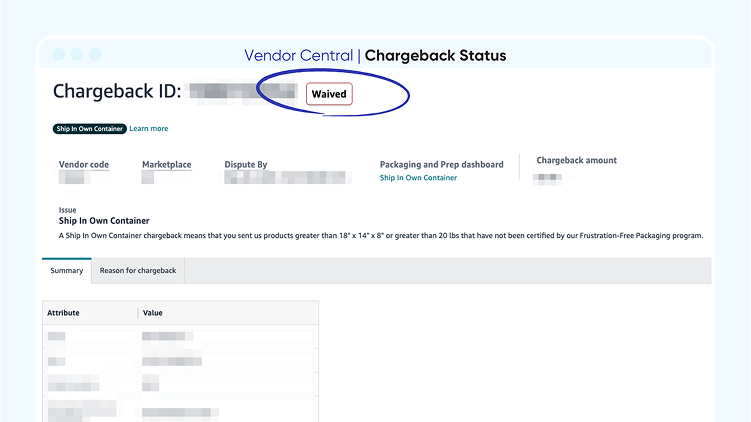Open the Summary tab
This screenshot has height=422, width=751.
pos(67,271)
